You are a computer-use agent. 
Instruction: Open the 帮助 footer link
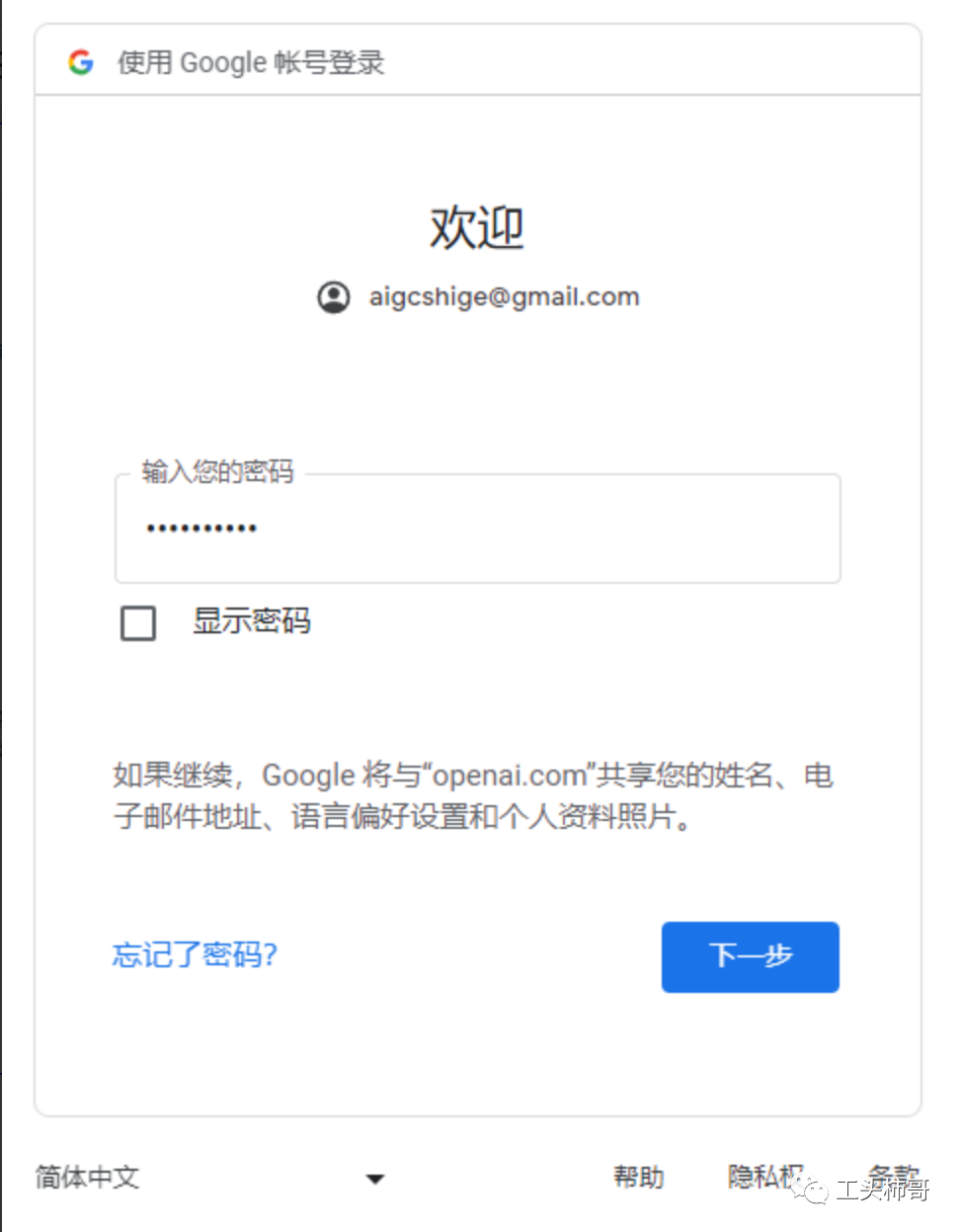(638, 1177)
